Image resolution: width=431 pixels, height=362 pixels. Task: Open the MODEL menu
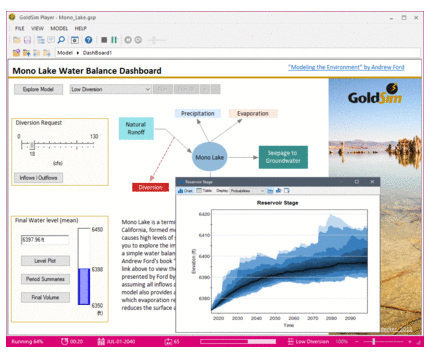tap(59, 28)
